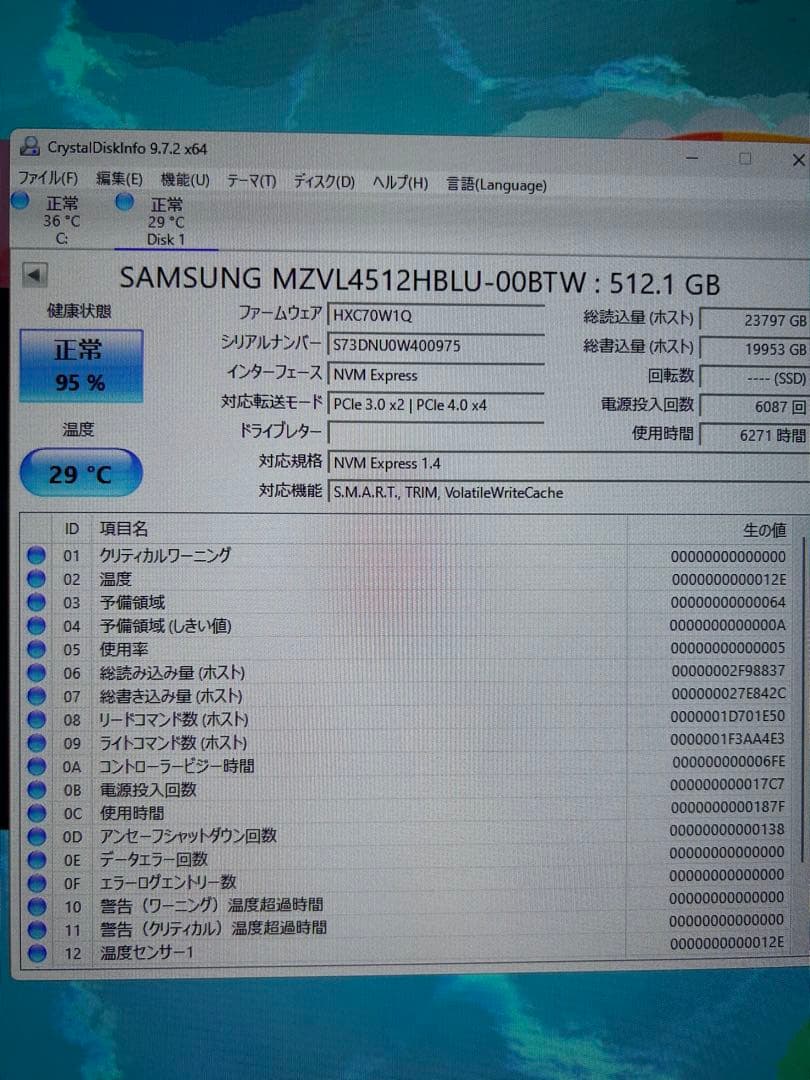810x1080 pixels.
Task: Open the テーマ(T) menu
Action: tap(251, 181)
